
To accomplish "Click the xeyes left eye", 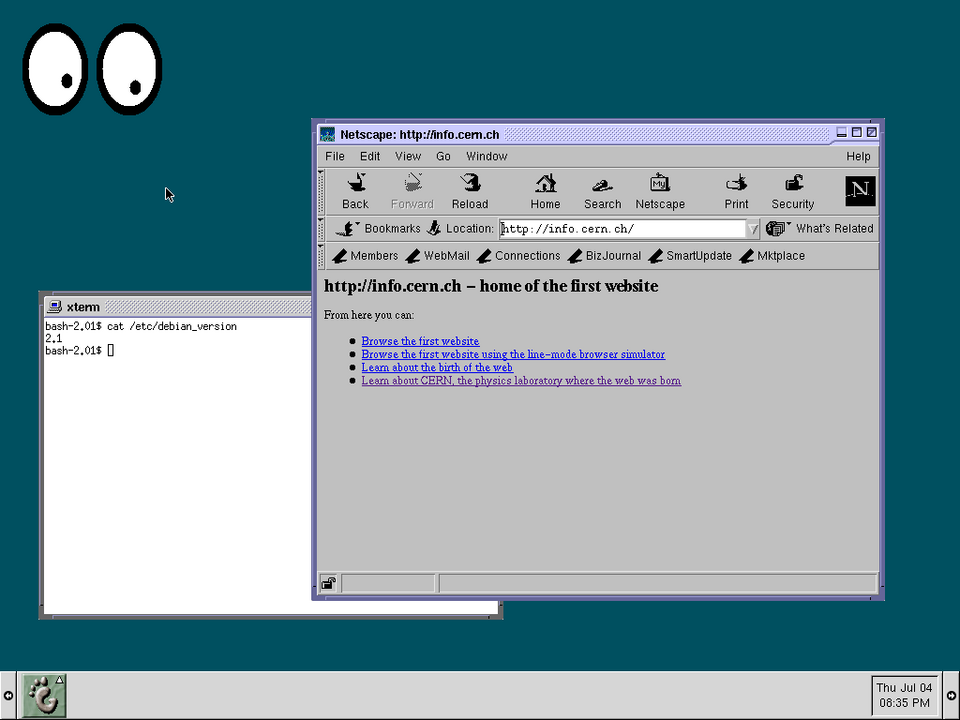I will [55, 69].
